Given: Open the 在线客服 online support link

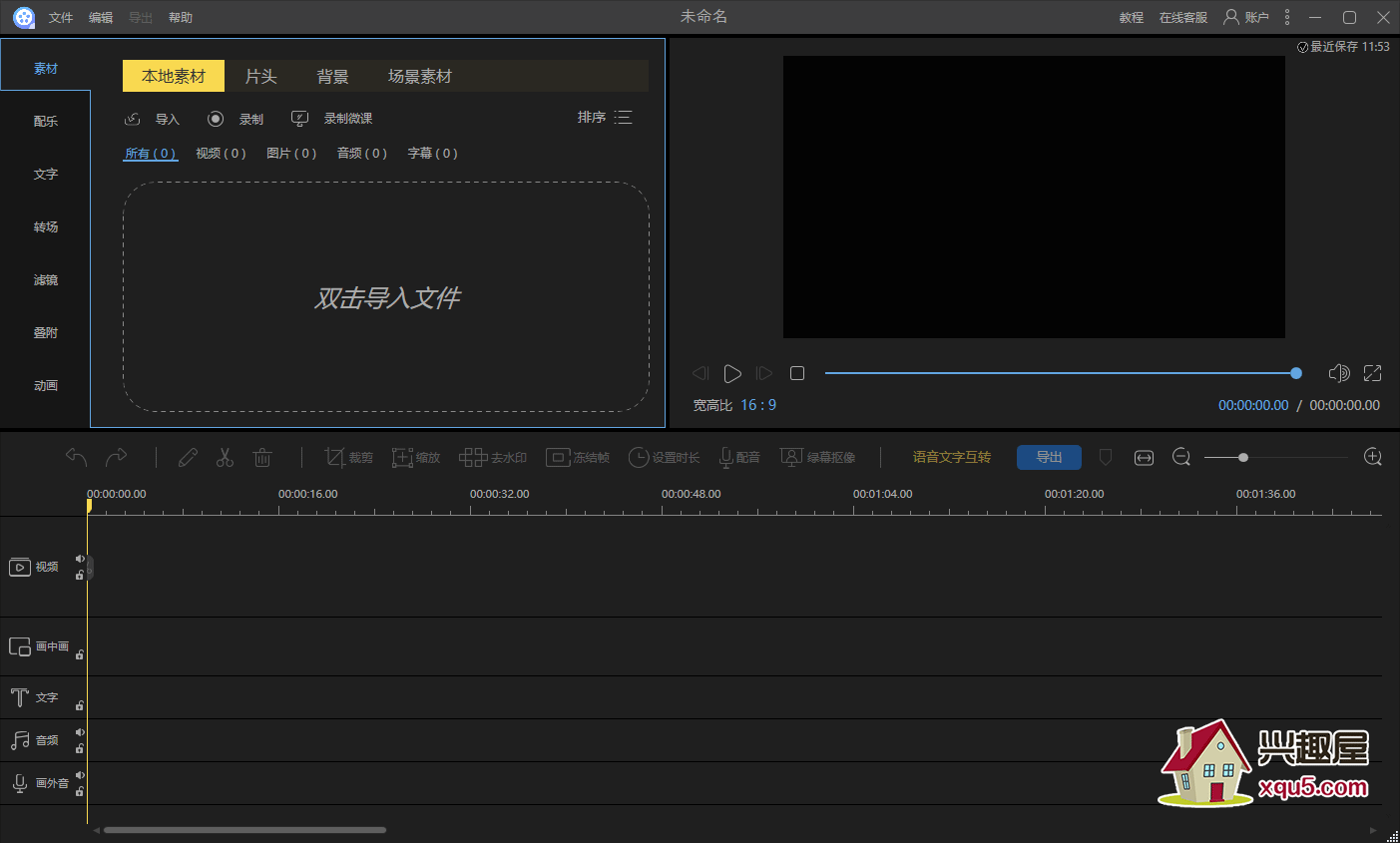Looking at the screenshot, I should [x=1183, y=17].
